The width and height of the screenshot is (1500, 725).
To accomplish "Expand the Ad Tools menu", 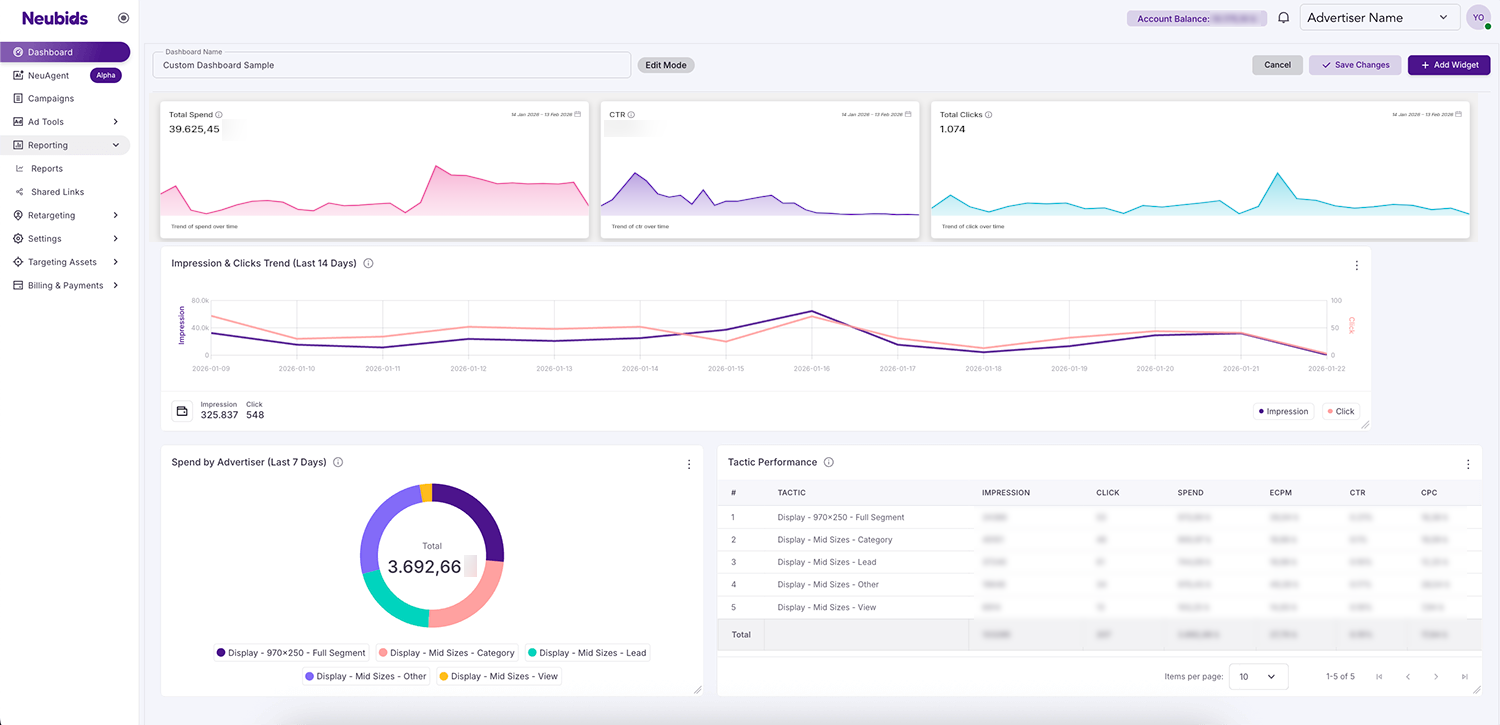I will (x=44, y=121).
